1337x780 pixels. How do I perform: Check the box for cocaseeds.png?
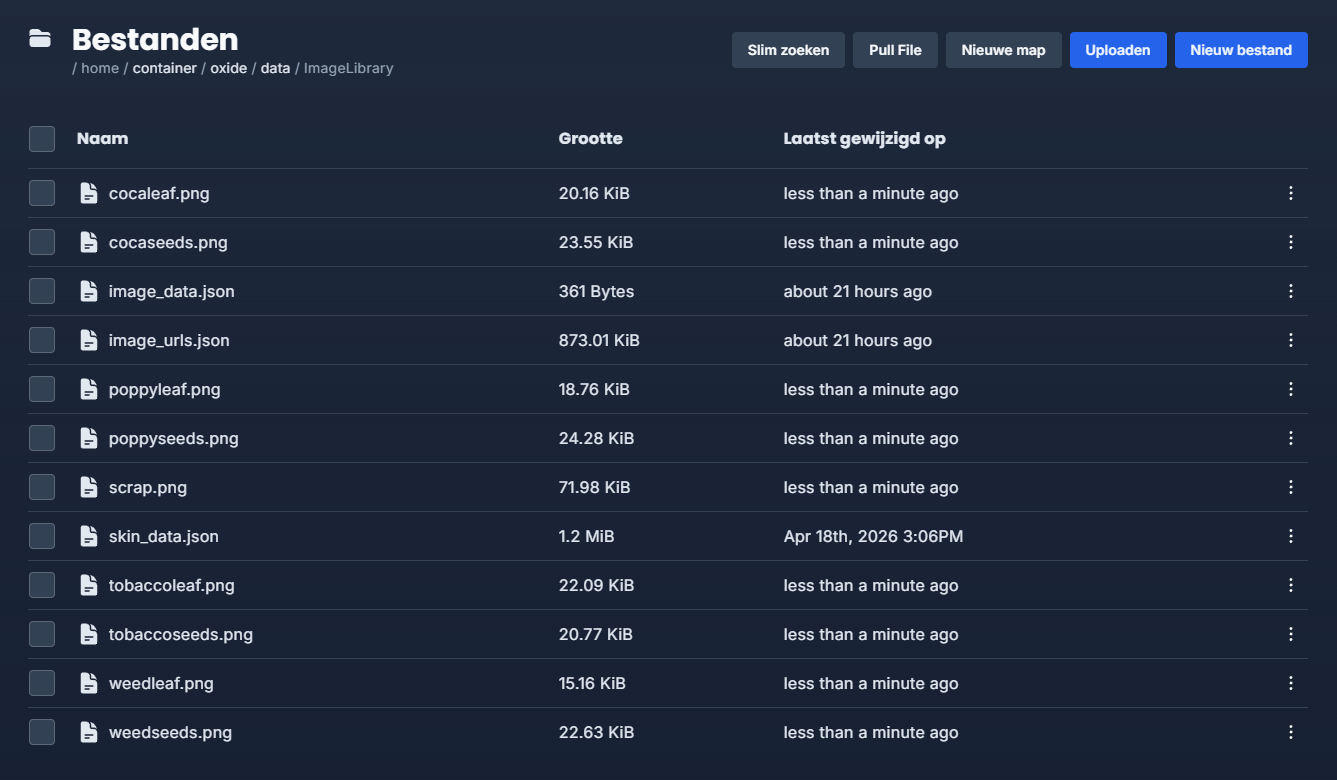[42, 242]
